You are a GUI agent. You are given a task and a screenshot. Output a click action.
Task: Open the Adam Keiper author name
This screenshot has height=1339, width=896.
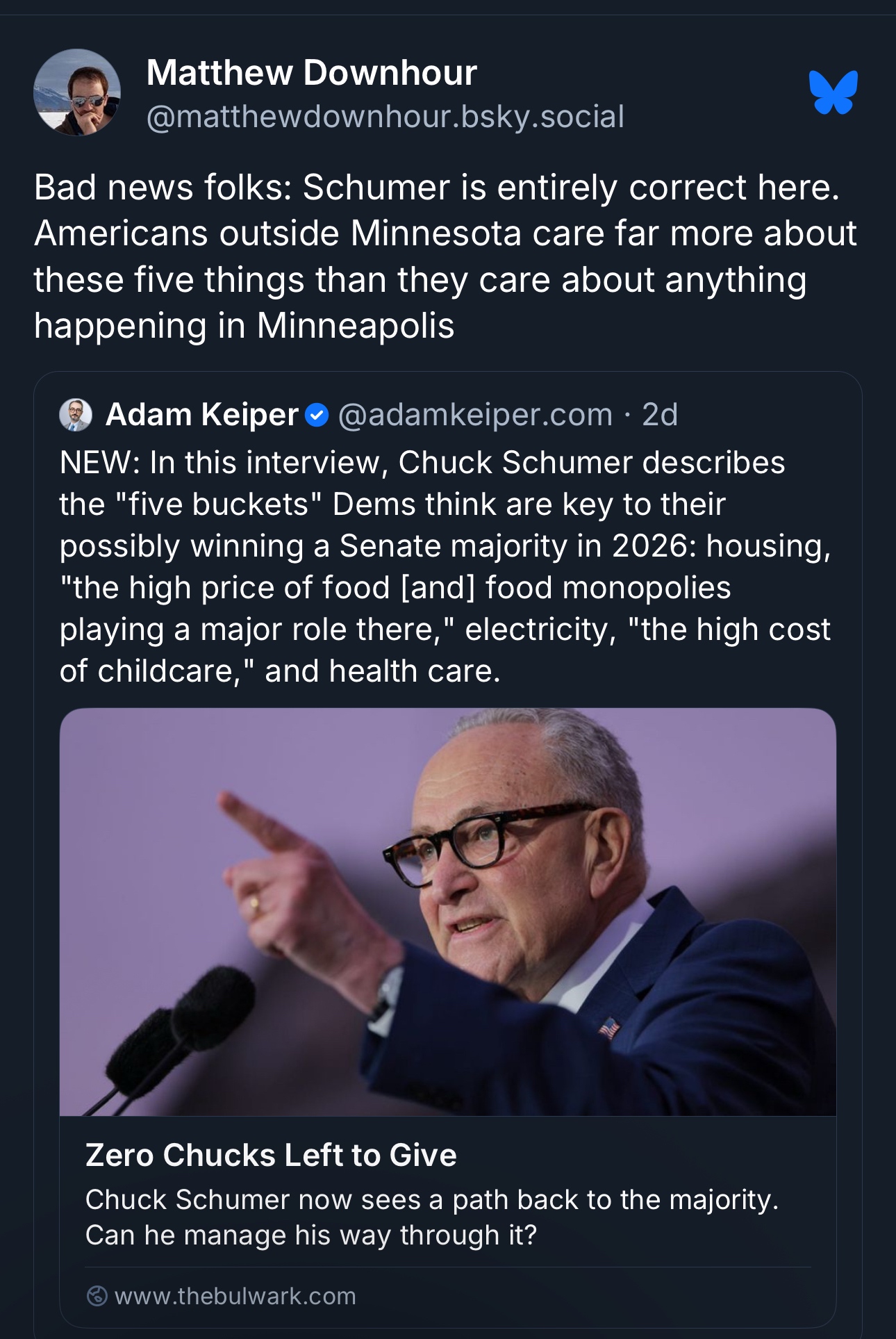[x=201, y=415]
